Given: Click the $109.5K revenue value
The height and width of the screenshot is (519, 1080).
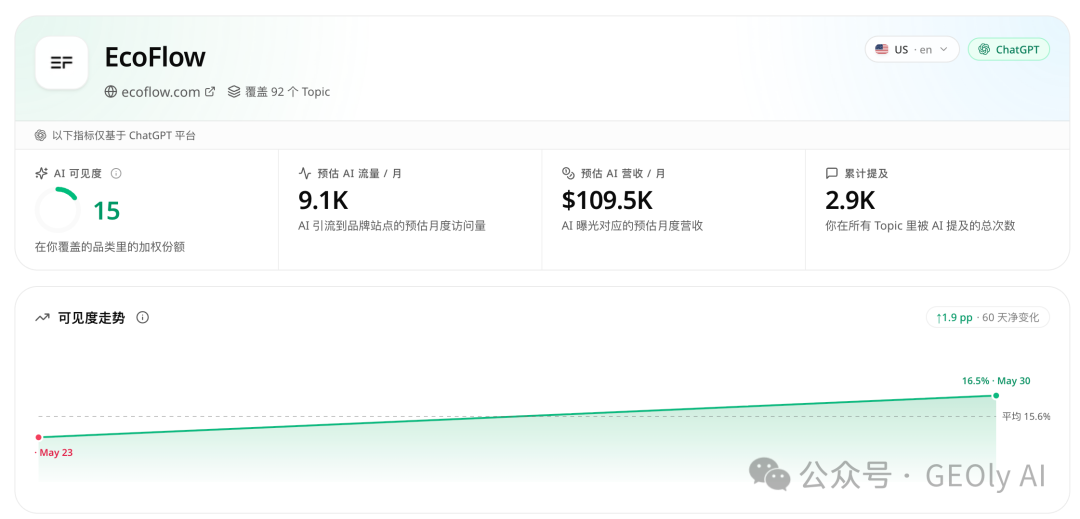Looking at the screenshot, I should 608,200.
